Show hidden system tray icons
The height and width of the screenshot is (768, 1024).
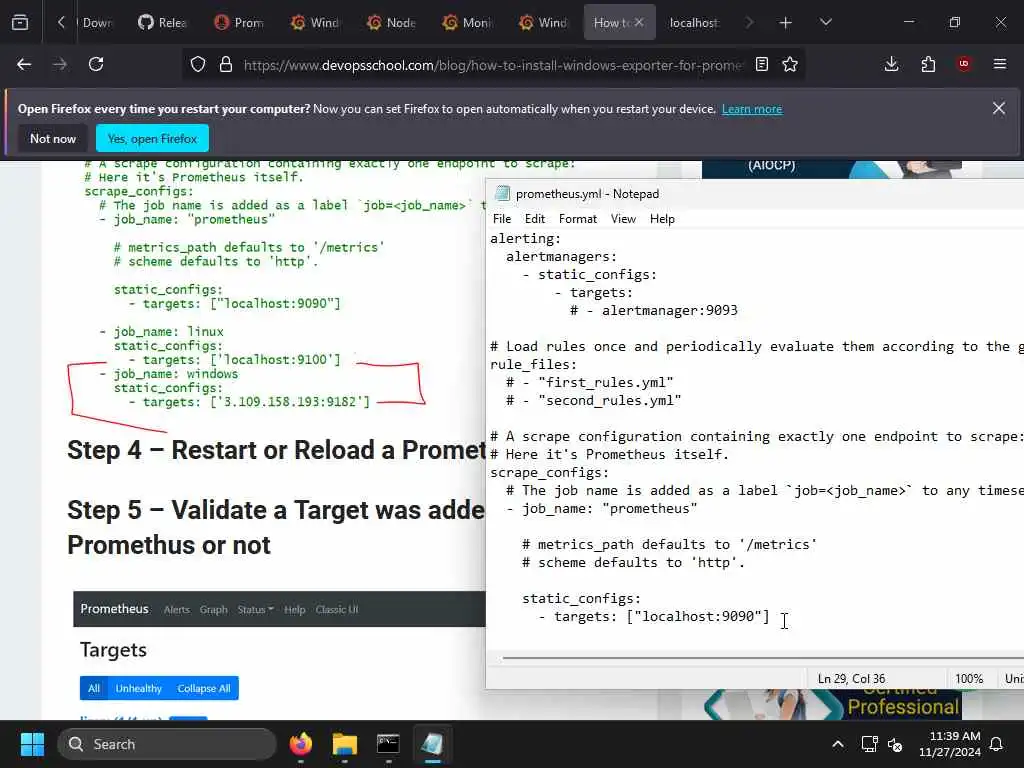[838, 744]
